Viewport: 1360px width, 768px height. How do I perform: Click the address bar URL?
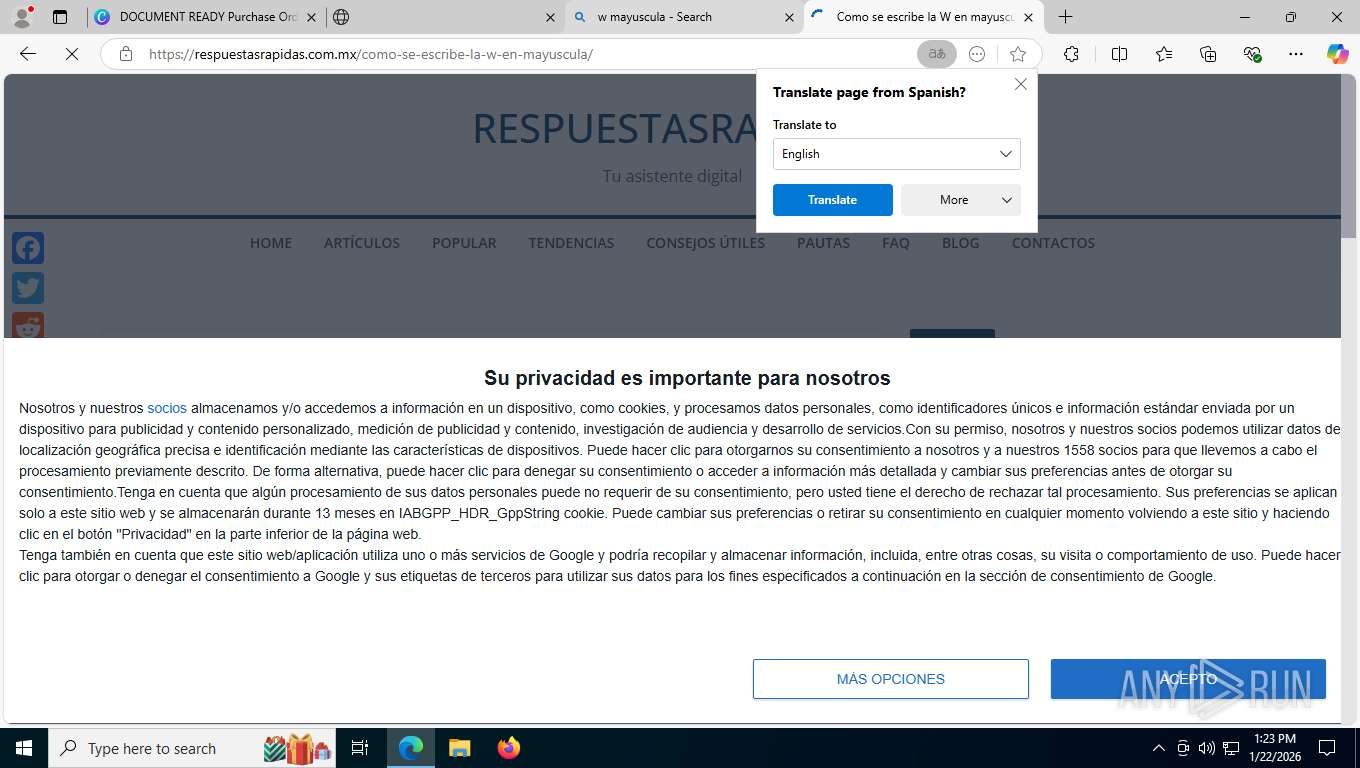[x=371, y=54]
